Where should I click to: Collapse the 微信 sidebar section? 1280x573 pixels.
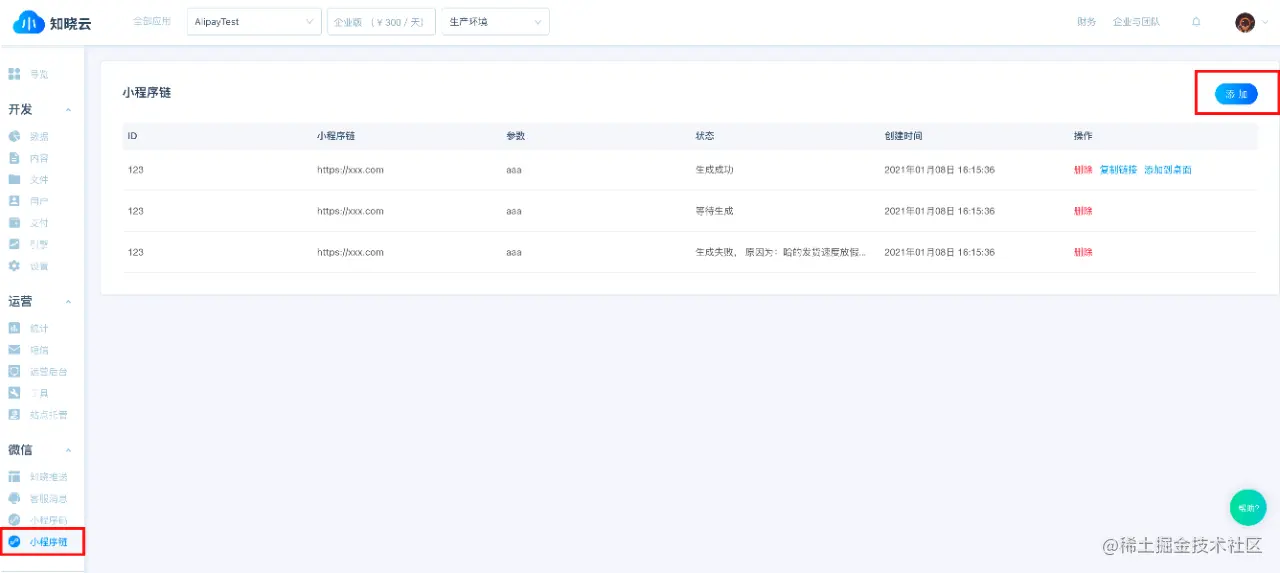(68, 450)
